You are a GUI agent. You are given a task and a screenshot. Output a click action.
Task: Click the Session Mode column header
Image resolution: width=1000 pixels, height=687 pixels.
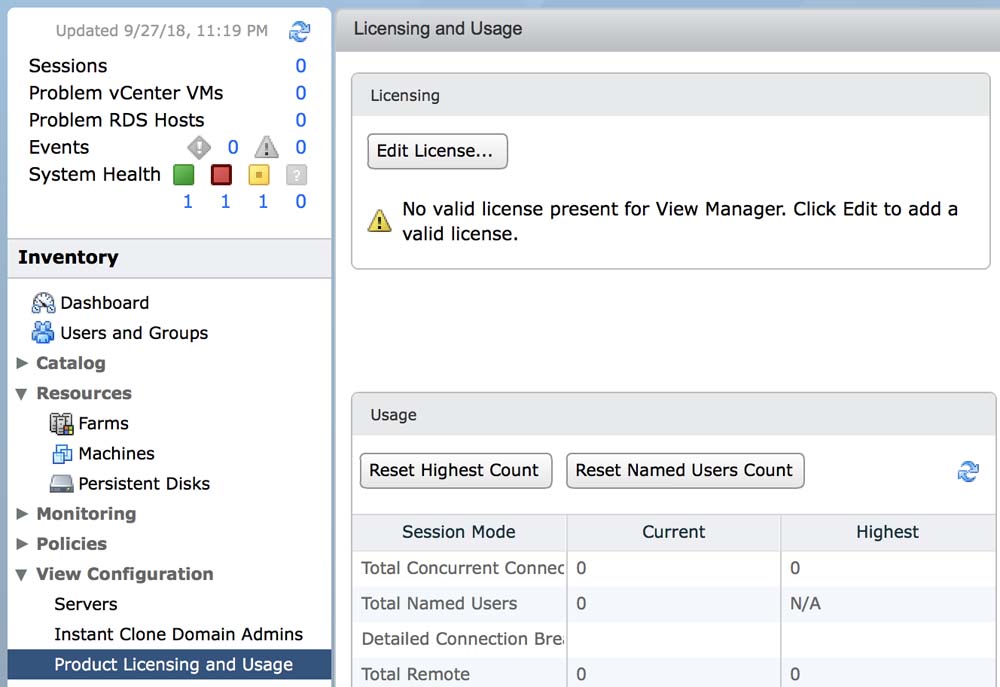pyautogui.click(x=459, y=532)
